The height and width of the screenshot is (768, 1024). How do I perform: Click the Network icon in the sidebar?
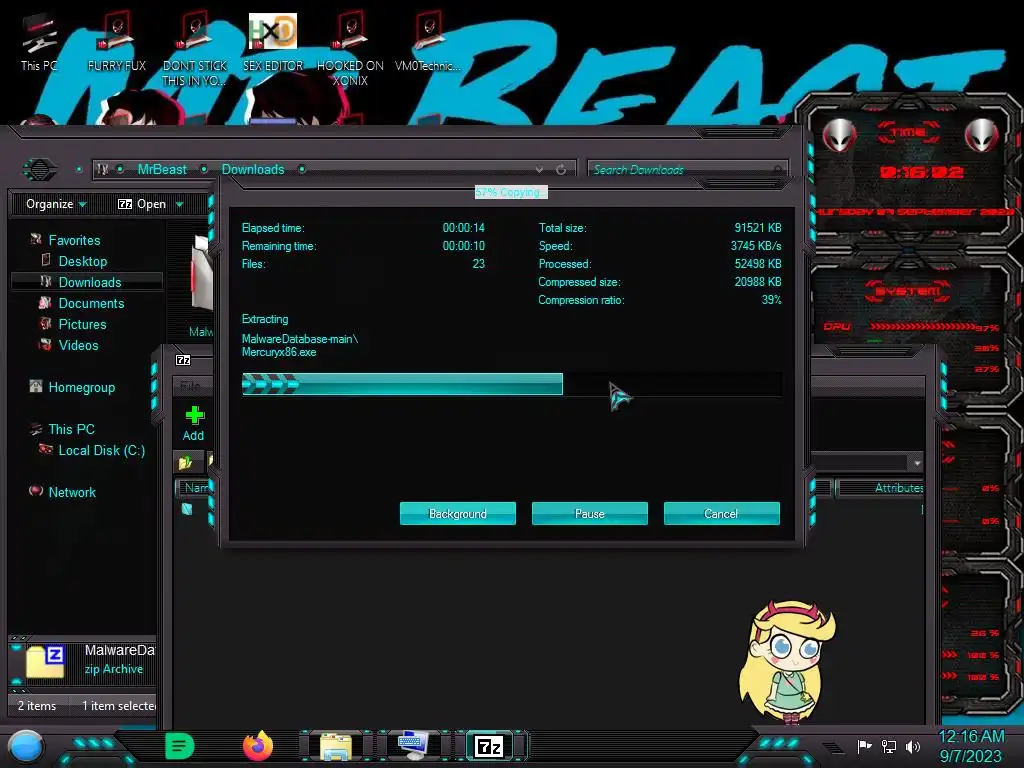(36, 491)
